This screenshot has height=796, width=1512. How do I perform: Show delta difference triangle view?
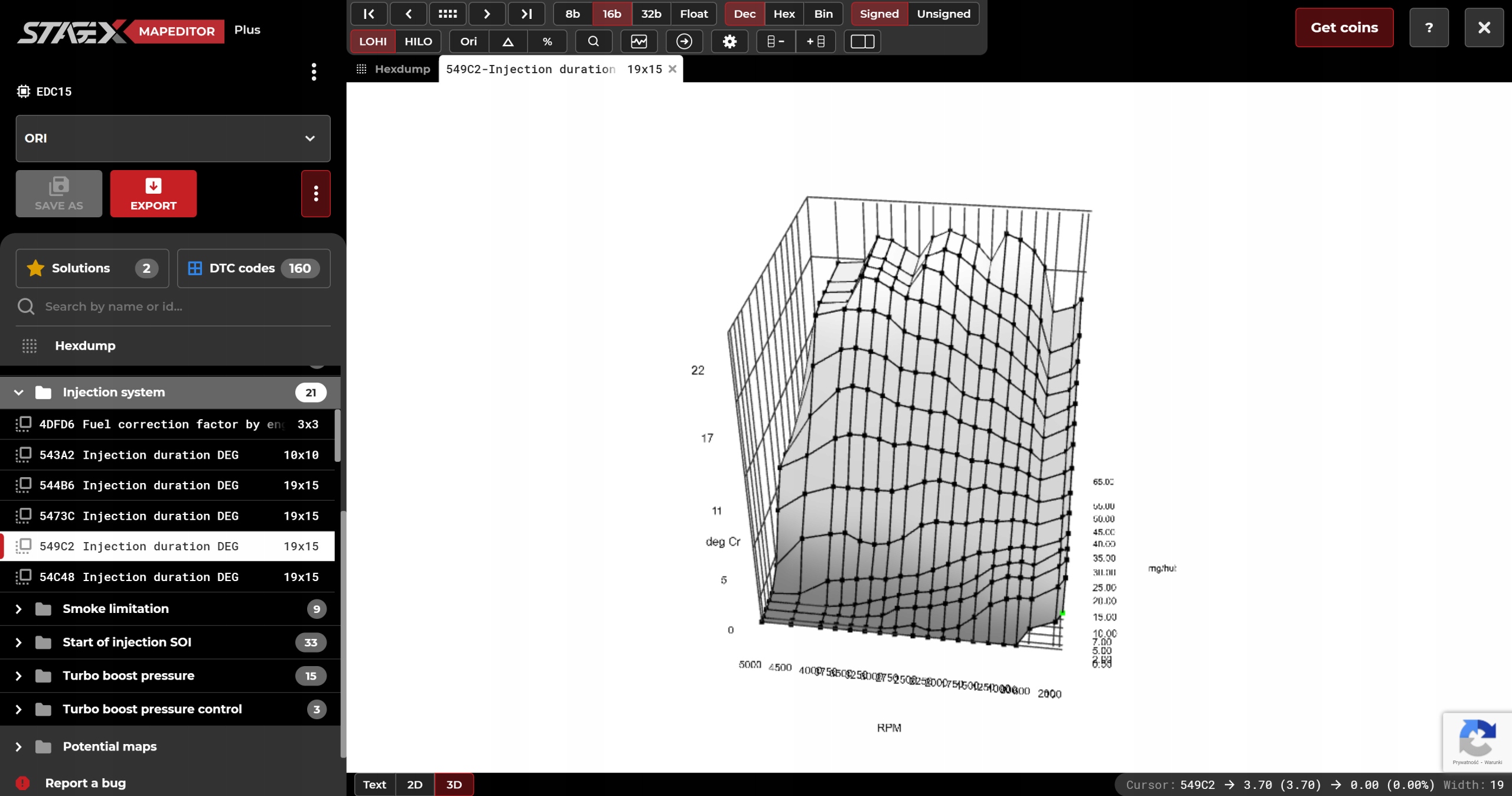pyautogui.click(x=508, y=41)
